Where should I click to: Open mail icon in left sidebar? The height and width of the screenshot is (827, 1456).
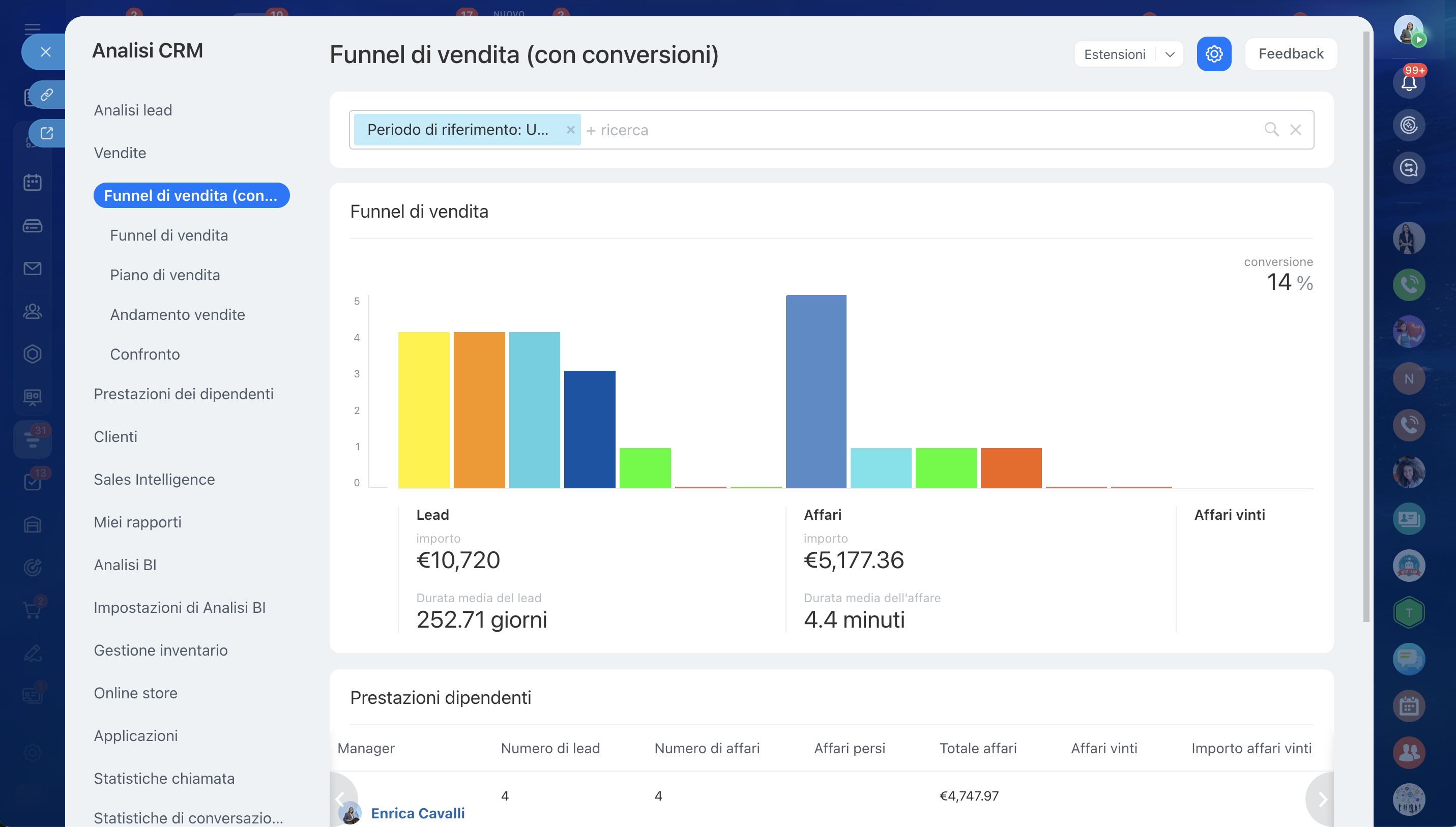33,268
